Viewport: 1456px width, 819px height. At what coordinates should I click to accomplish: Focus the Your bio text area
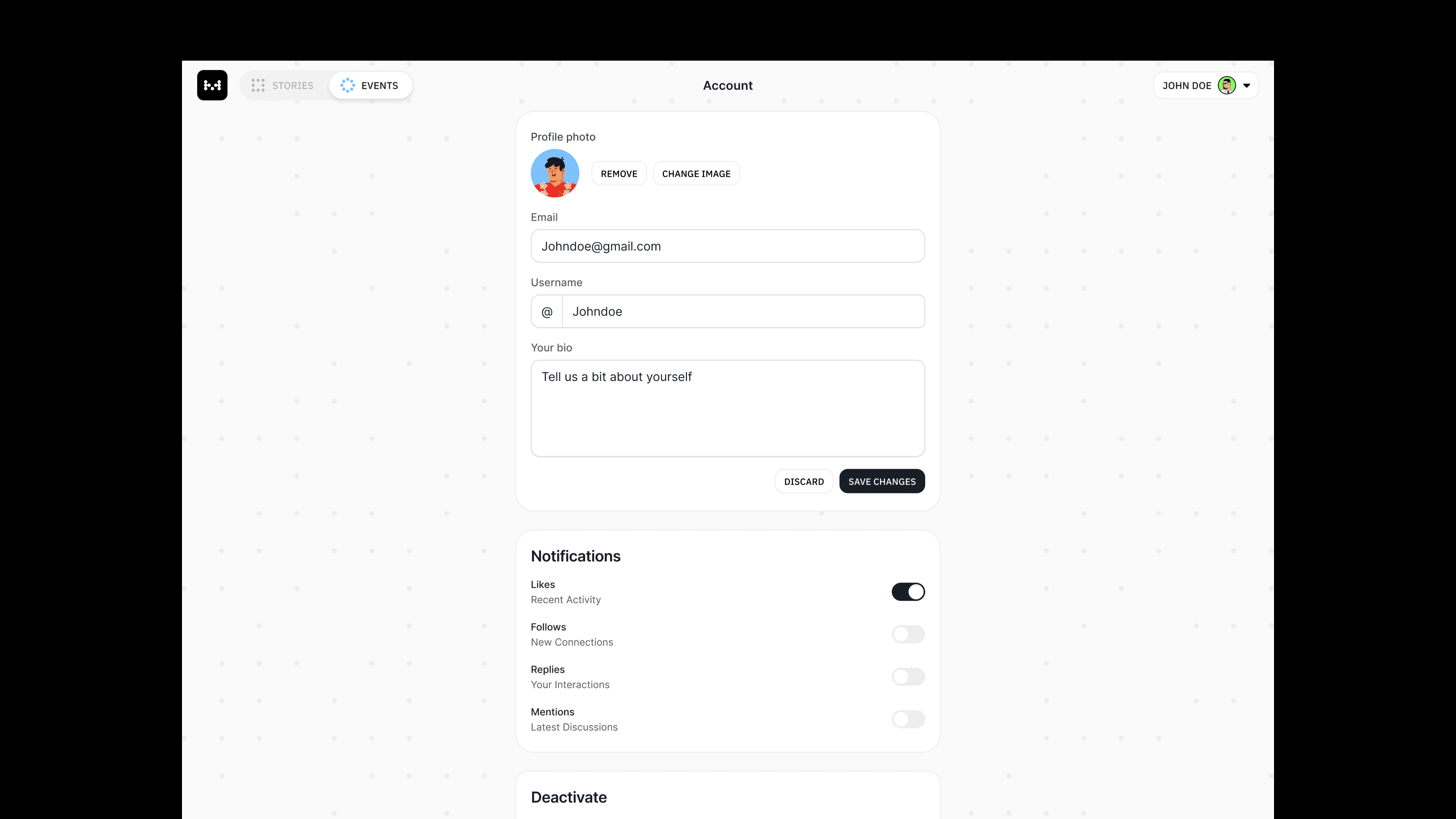728,408
